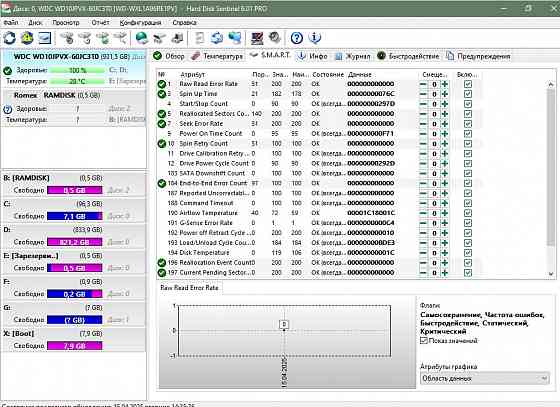Switch to the Быстродействие tab
This screenshot has height=407, width=560.
408,56
